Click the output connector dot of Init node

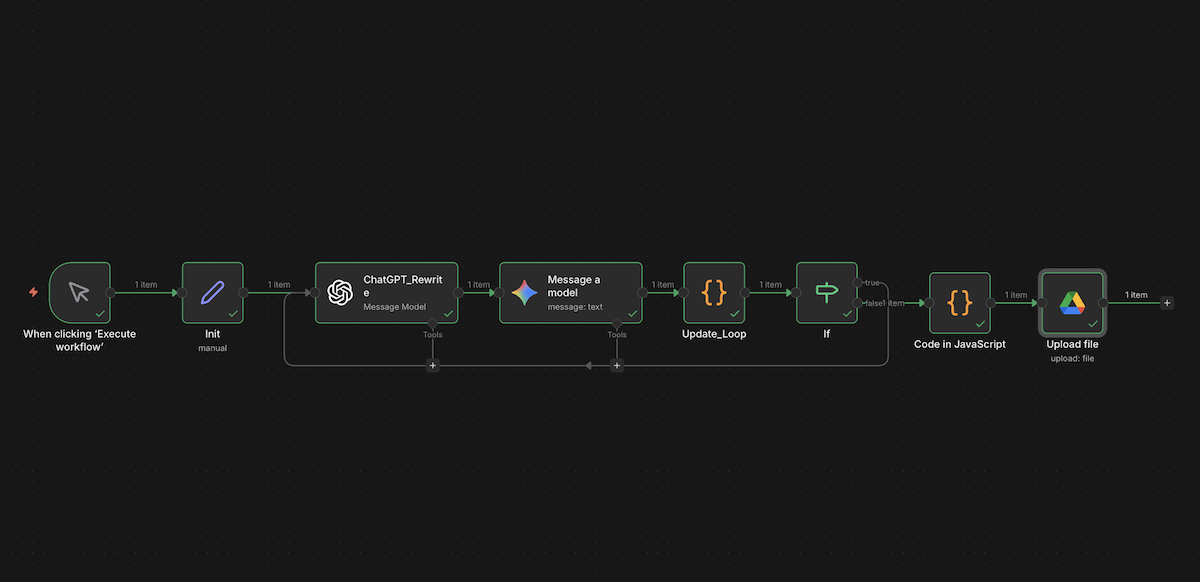243,293
